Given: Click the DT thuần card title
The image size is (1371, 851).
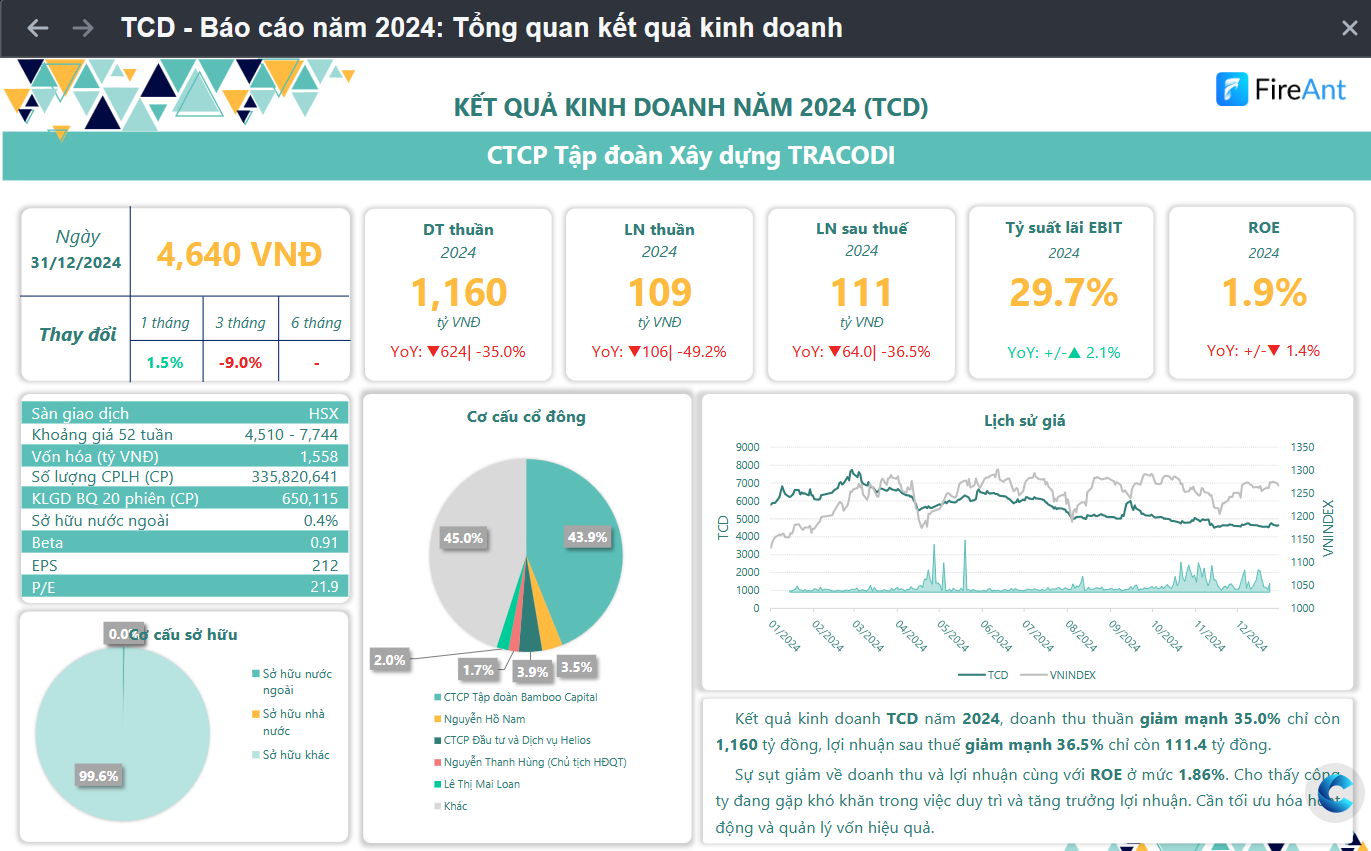Looking at the screenshot, I should point(458,229).
